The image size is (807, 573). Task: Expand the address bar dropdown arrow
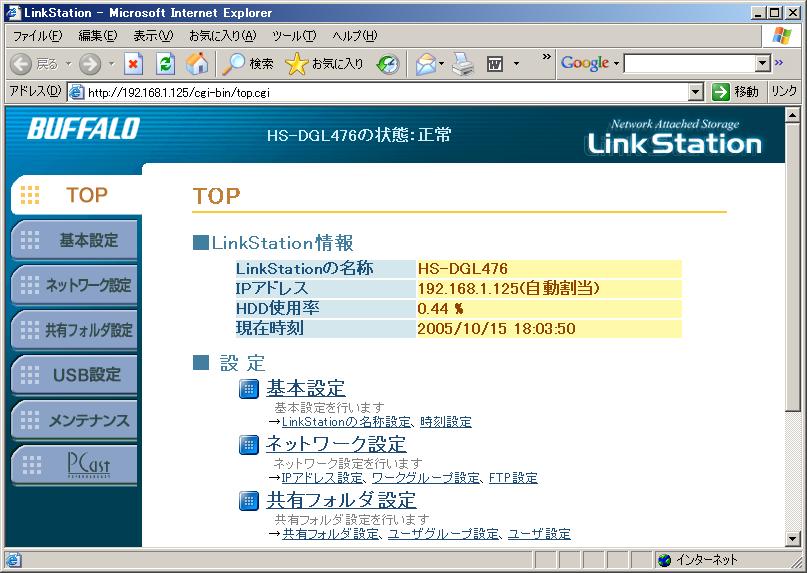coord(696,92)
